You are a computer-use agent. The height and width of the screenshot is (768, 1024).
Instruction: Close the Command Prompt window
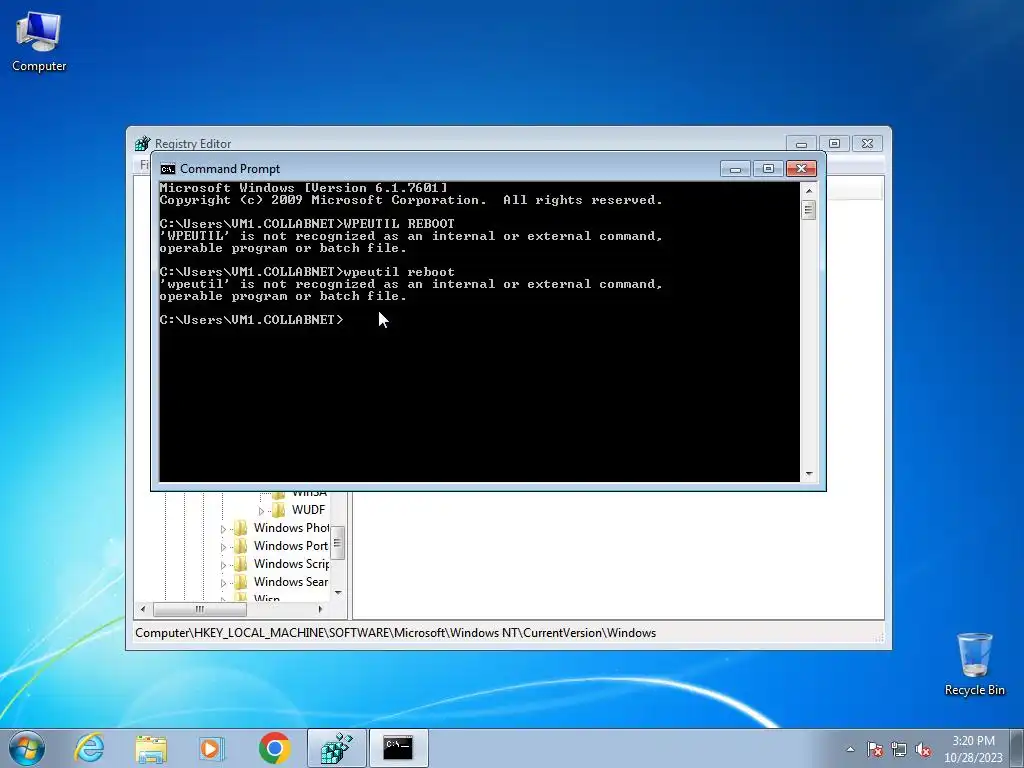(x=801, y=169)
